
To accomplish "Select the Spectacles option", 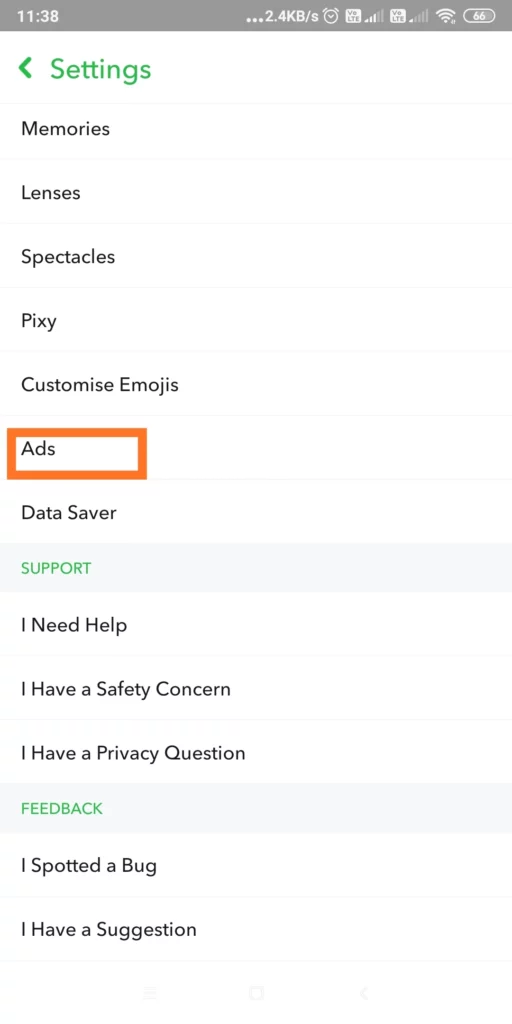I will tap(256, 256).
